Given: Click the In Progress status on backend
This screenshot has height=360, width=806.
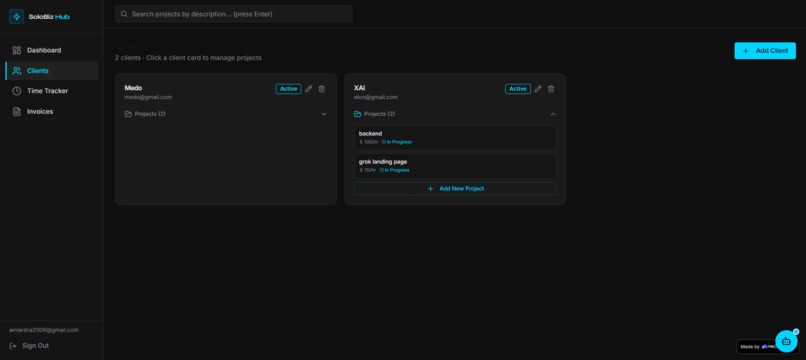Looking at the screenshot, I should coord(397,142).
